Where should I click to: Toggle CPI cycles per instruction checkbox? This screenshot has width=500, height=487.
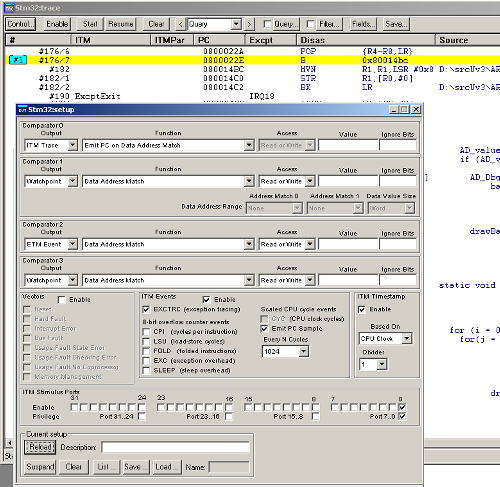146,332
